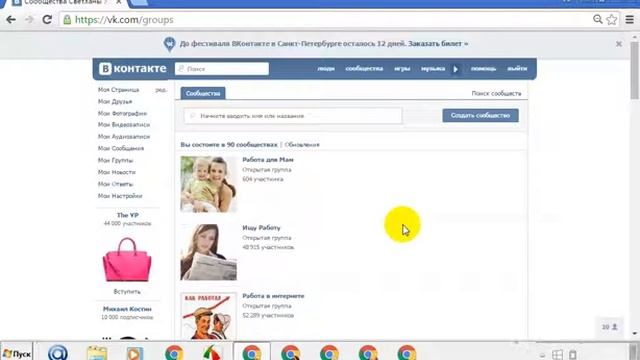Click 'The YP' ad title in sidebar
This screenshot has height=360, width=640.
pyautogui.click(x=127, y=215)
